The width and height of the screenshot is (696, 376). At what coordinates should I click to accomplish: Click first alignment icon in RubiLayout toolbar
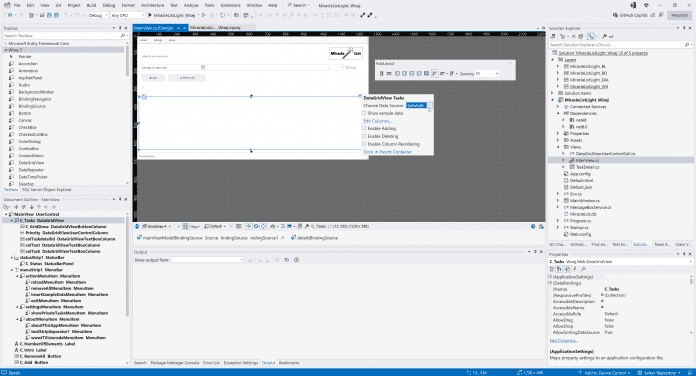[381, 73]
